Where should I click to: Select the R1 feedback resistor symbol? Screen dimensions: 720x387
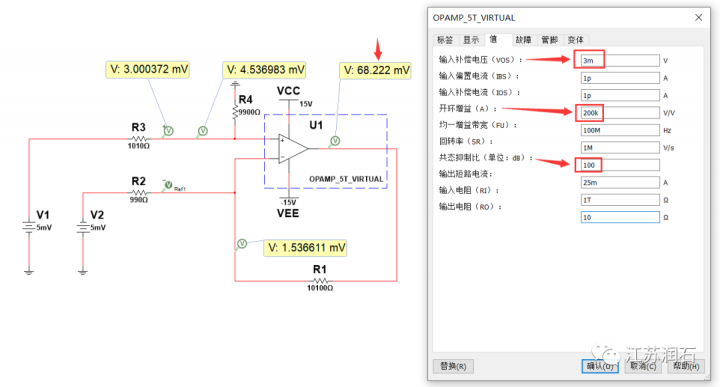[320, 280]
